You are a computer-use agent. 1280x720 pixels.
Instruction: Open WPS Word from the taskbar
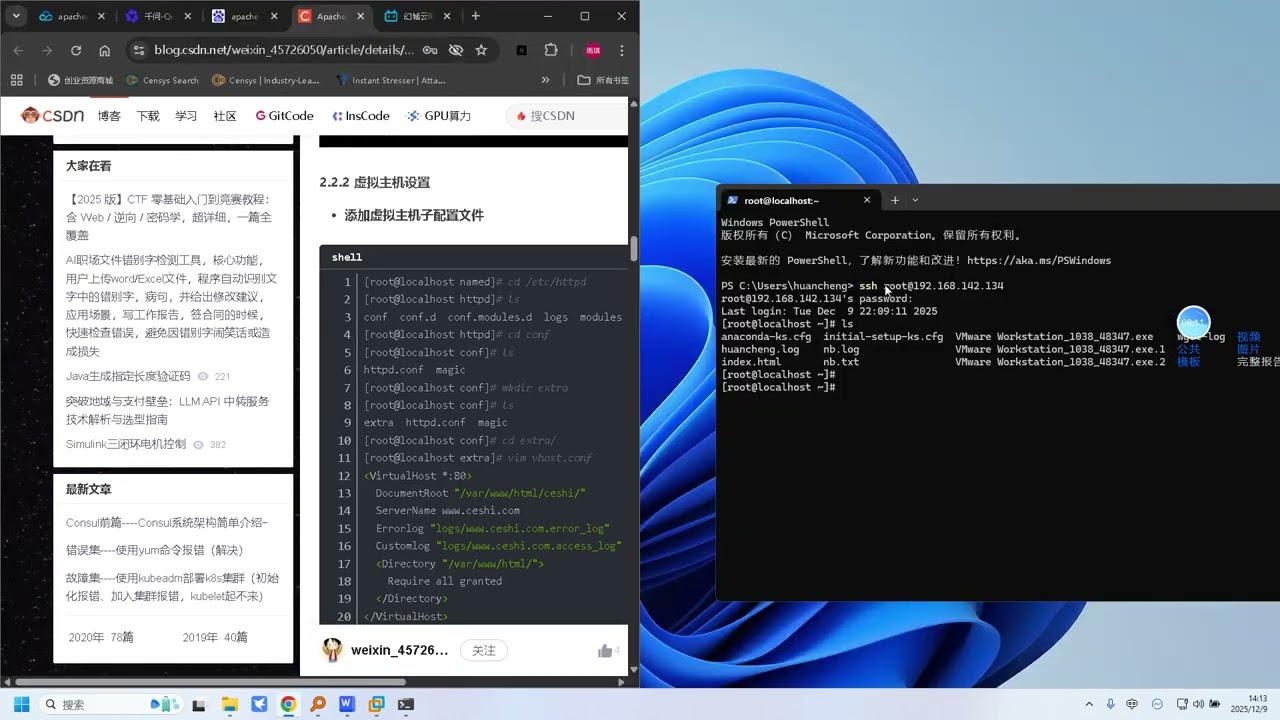click(x=347, y=704)
